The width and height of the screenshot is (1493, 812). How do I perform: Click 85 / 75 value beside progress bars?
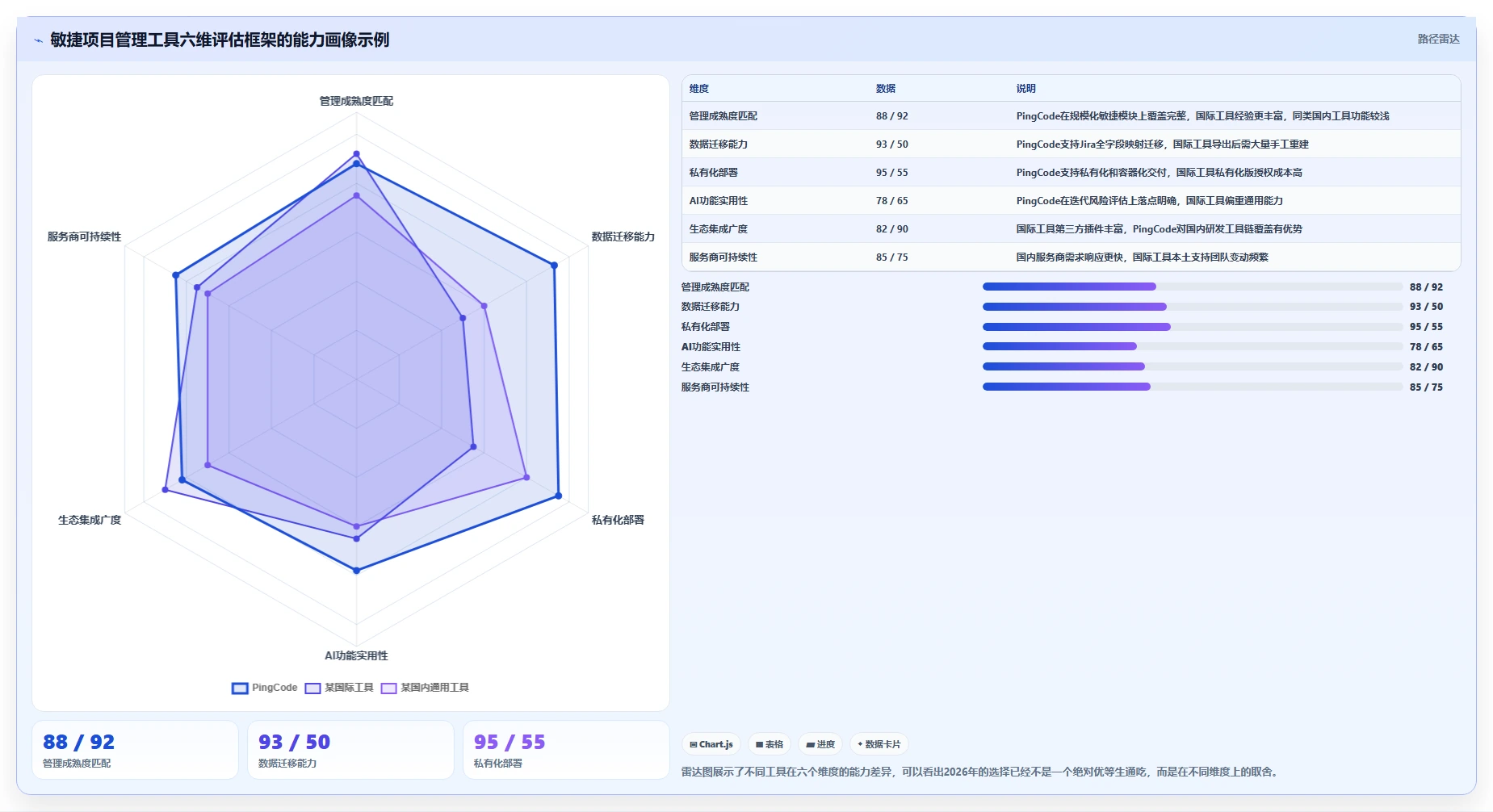[x=1426, y=387]
